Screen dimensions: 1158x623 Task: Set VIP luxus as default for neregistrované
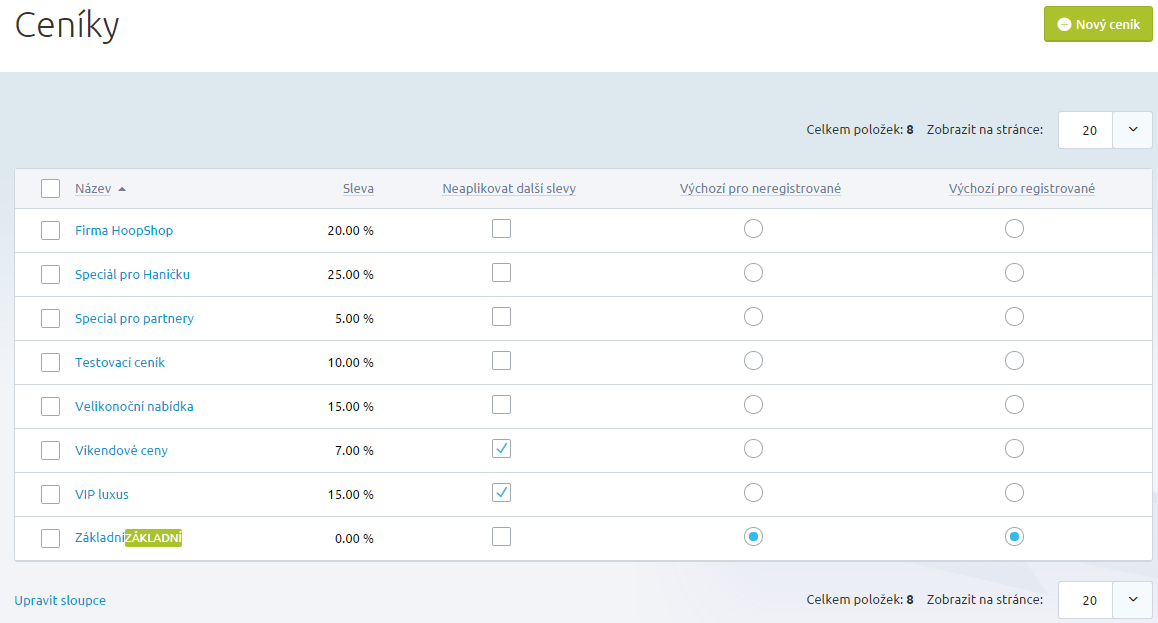click(753, 492)
